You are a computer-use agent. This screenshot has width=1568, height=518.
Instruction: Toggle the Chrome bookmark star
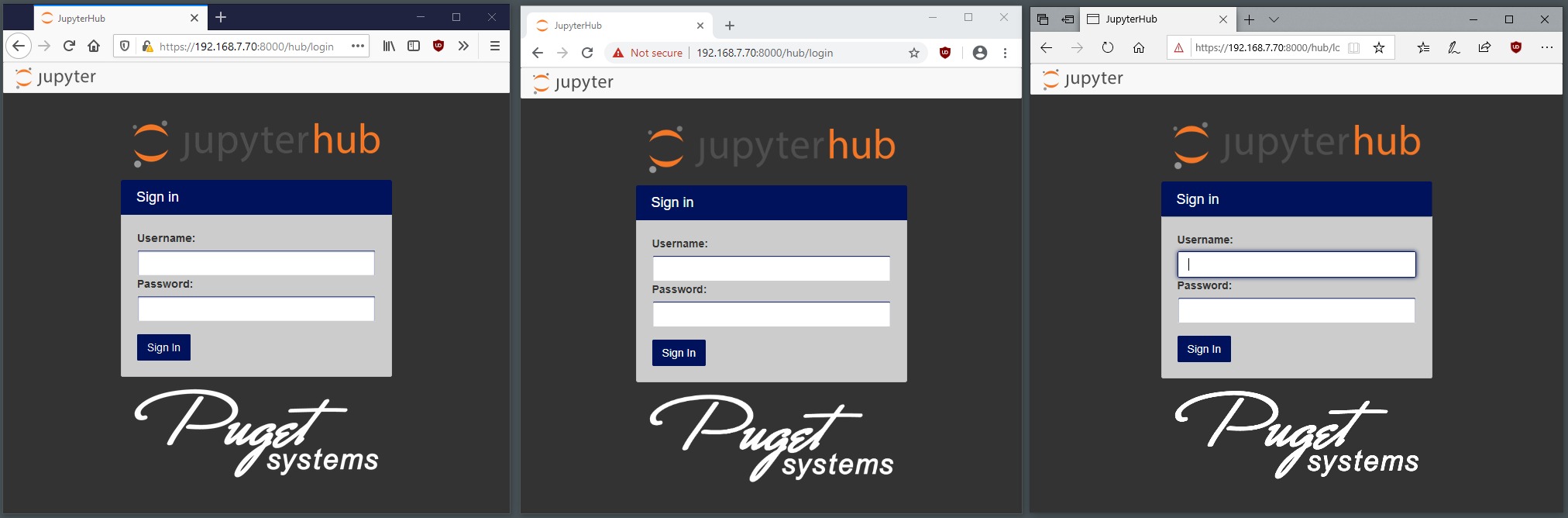[x=914, y=53]
